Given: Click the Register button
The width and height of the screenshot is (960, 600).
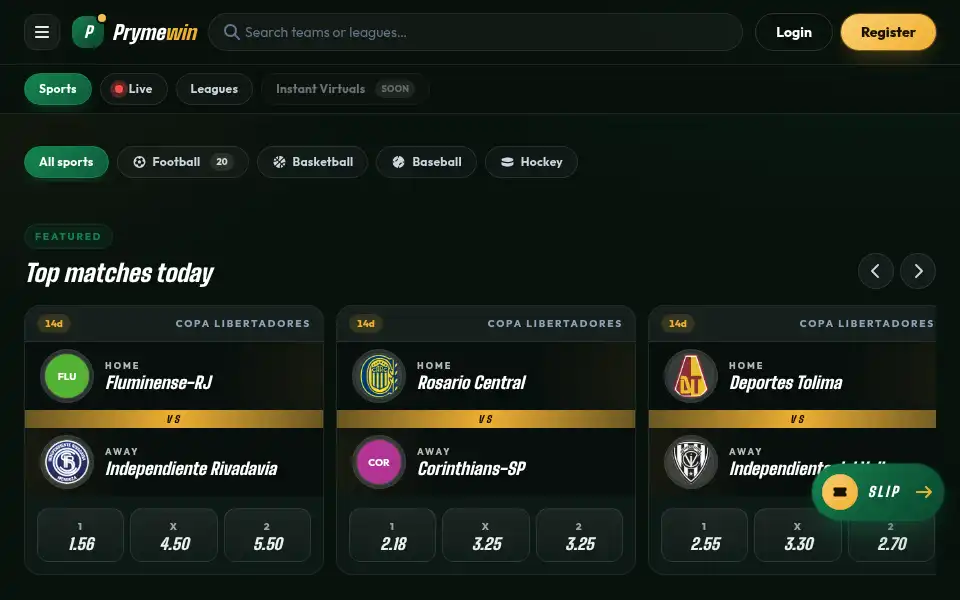Looking at the screenshot, I should click(x=888, y=32).
